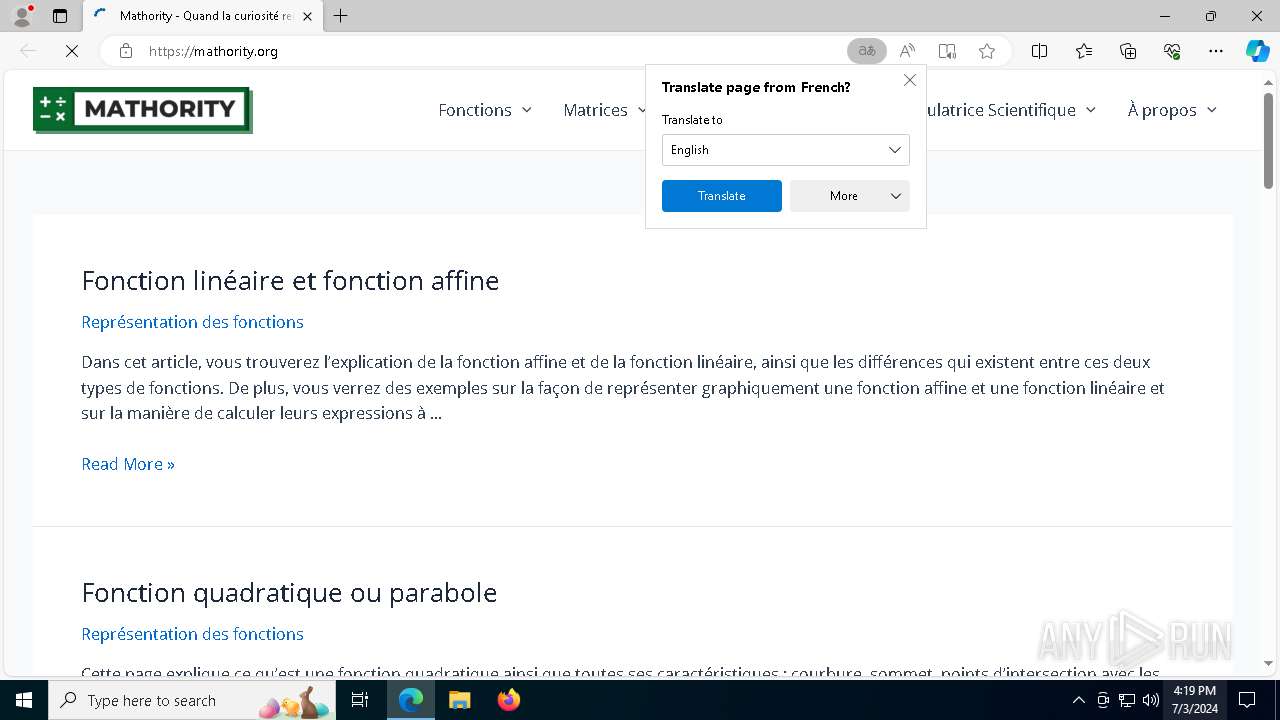The height and width of the screenshot is (720, 1280).
Task: Enter Immersive Reader mode
Action: 947,51
